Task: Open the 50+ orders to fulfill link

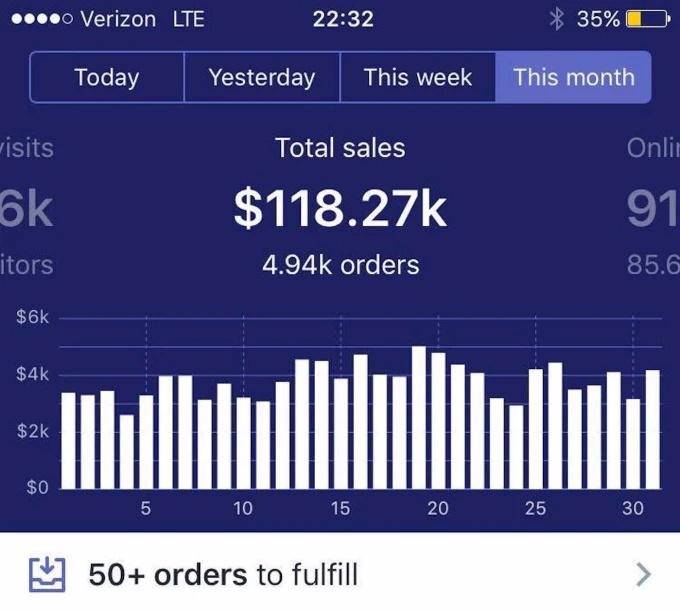Action: click(x=222, y=574)
